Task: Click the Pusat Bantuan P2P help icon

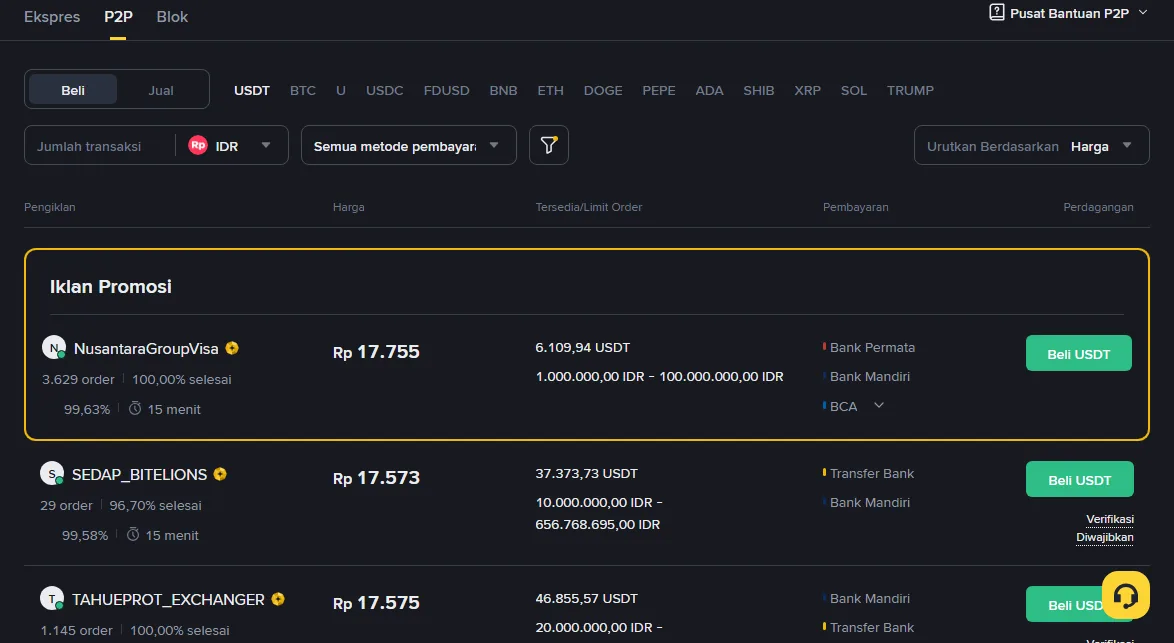Action: (x=997, y=12)
